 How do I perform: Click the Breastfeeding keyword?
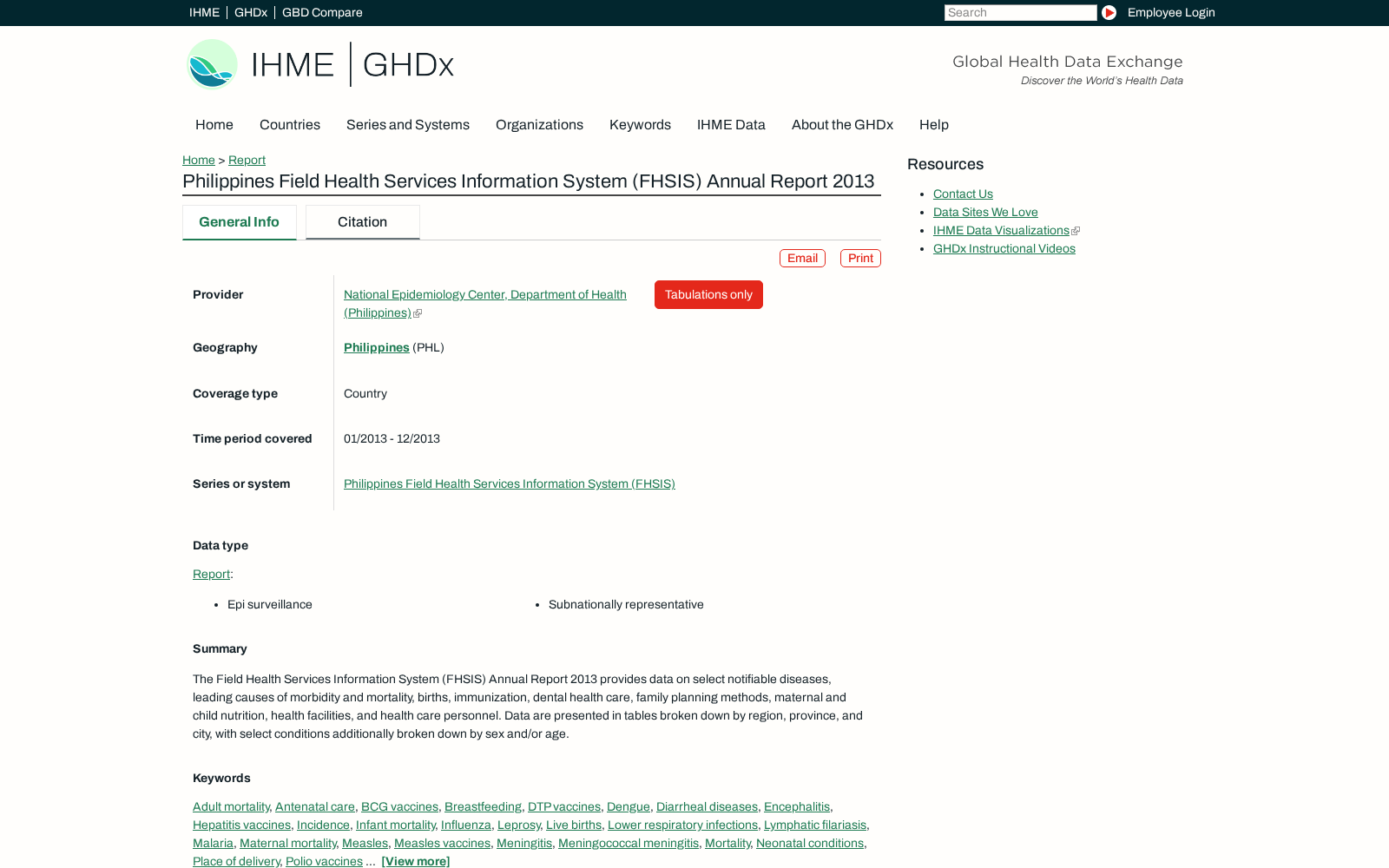tap(483, 806)
